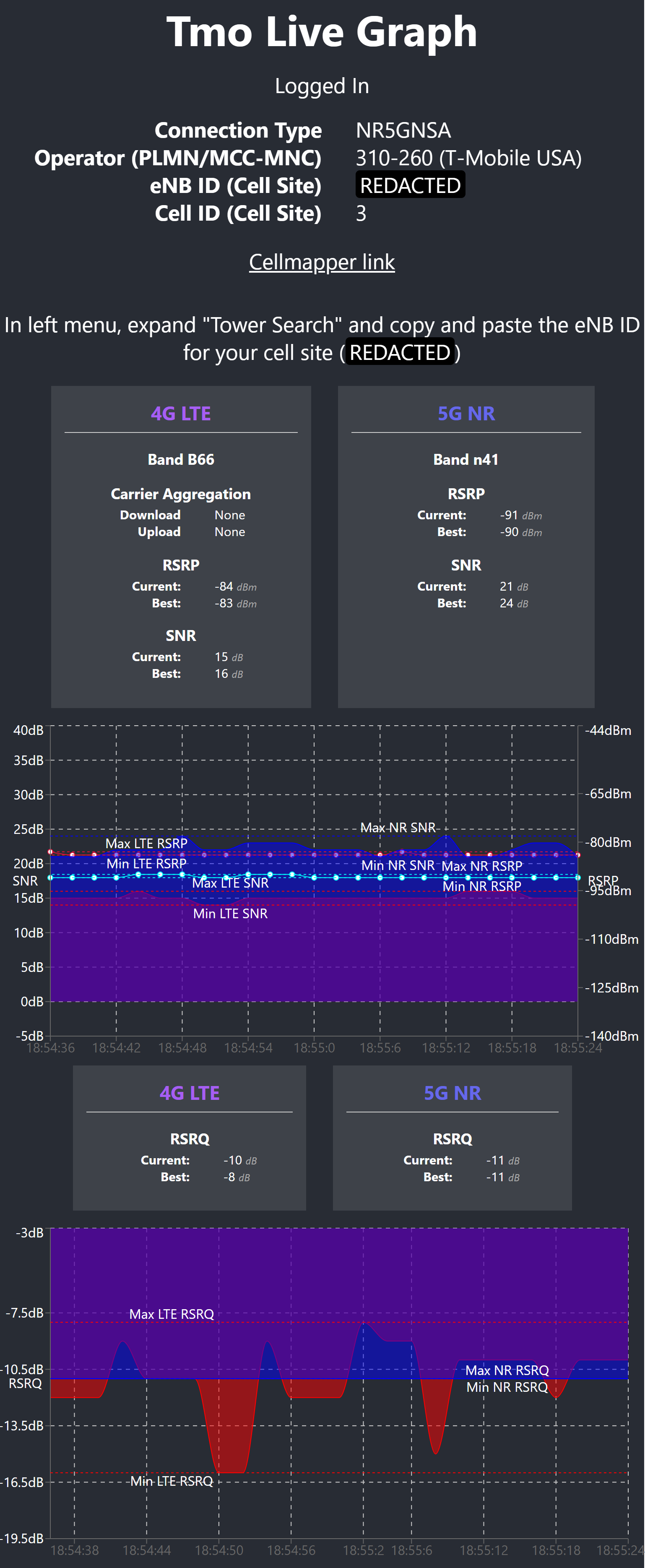
Task: Click the -140dBm RSRP axis label
Action: (612, 1036)
